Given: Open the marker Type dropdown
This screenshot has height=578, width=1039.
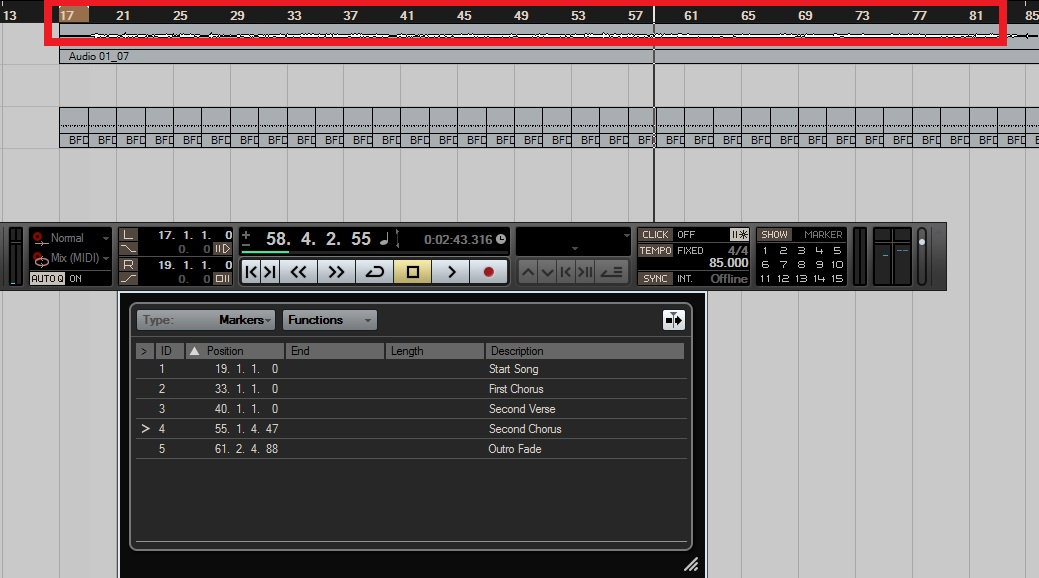Looking at the screenshot, I should coord(205,320).
